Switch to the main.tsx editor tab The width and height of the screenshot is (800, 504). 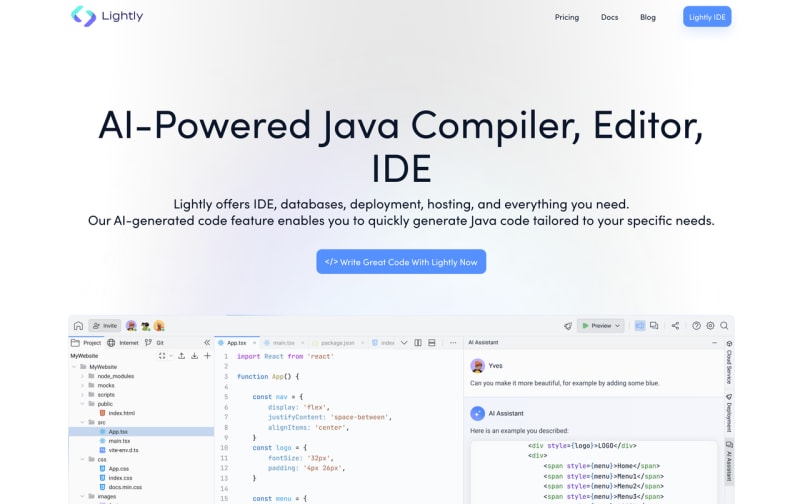(x=283, y=343)
